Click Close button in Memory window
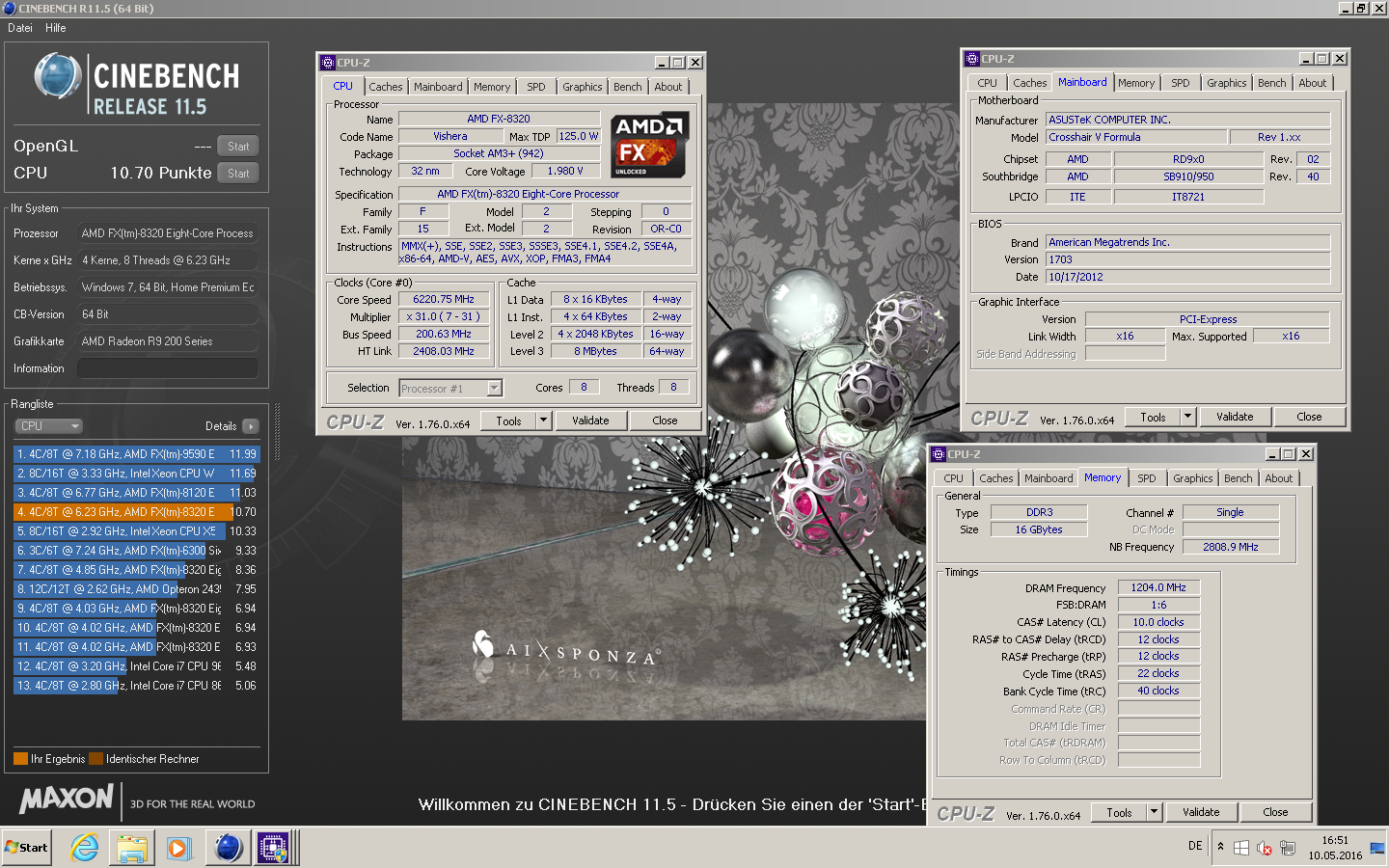 (1275, 813)
